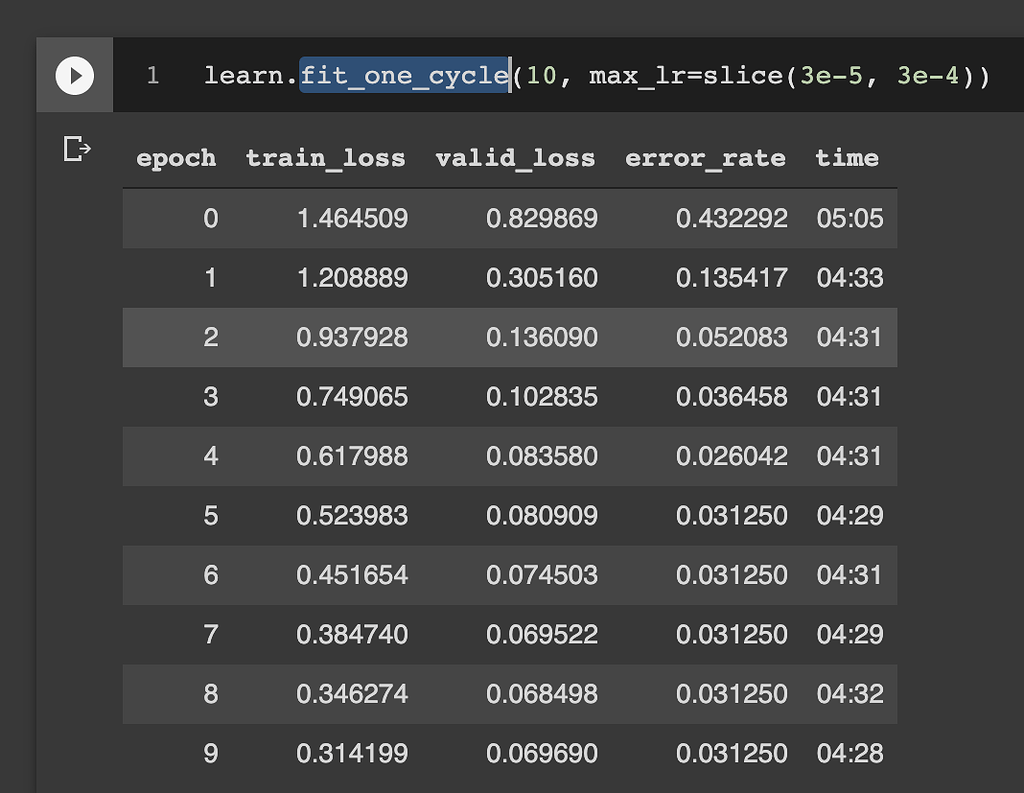
Task: Select the error_rate column header
Action: 705,158
